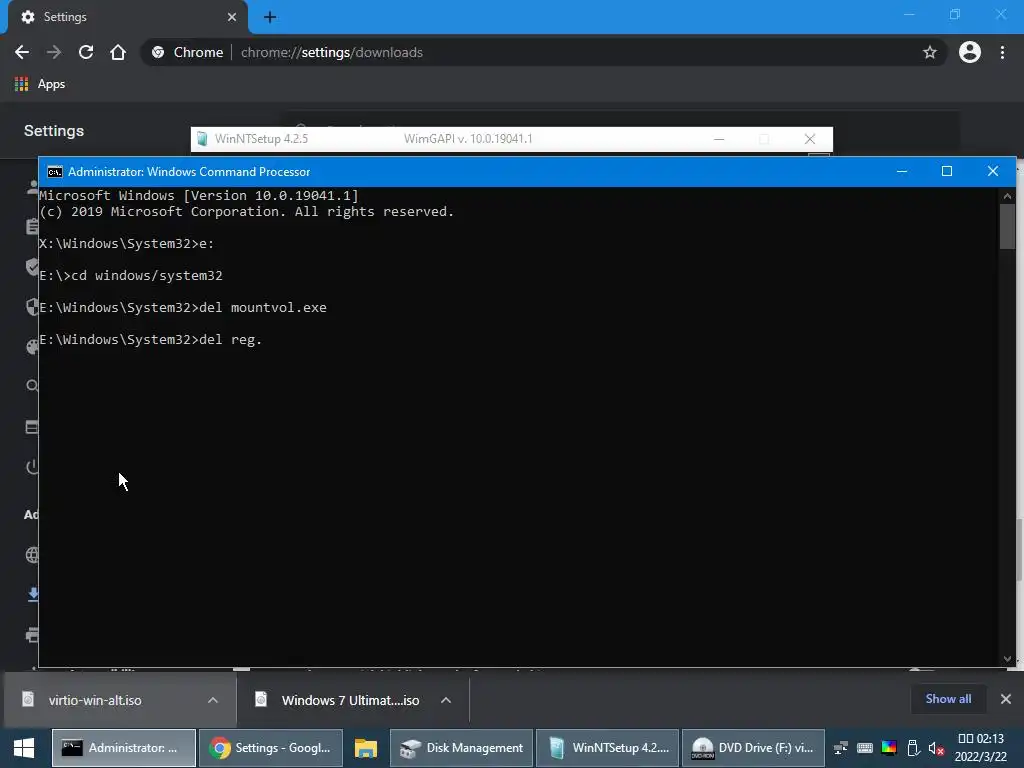Open a new Chrome tab

[x=270, y=17]
